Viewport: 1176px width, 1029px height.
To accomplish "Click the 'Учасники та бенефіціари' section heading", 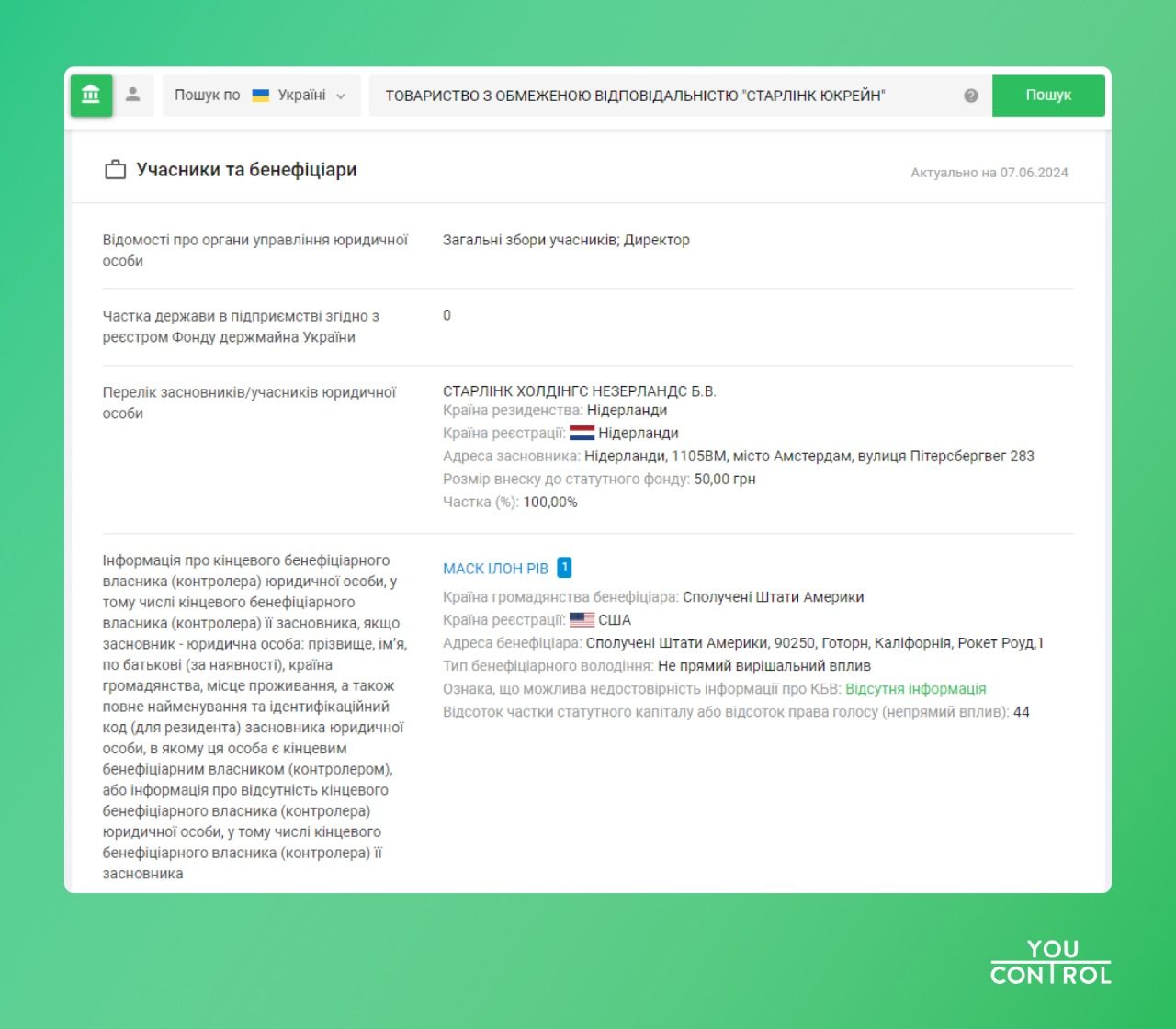I will coord(246,170).
